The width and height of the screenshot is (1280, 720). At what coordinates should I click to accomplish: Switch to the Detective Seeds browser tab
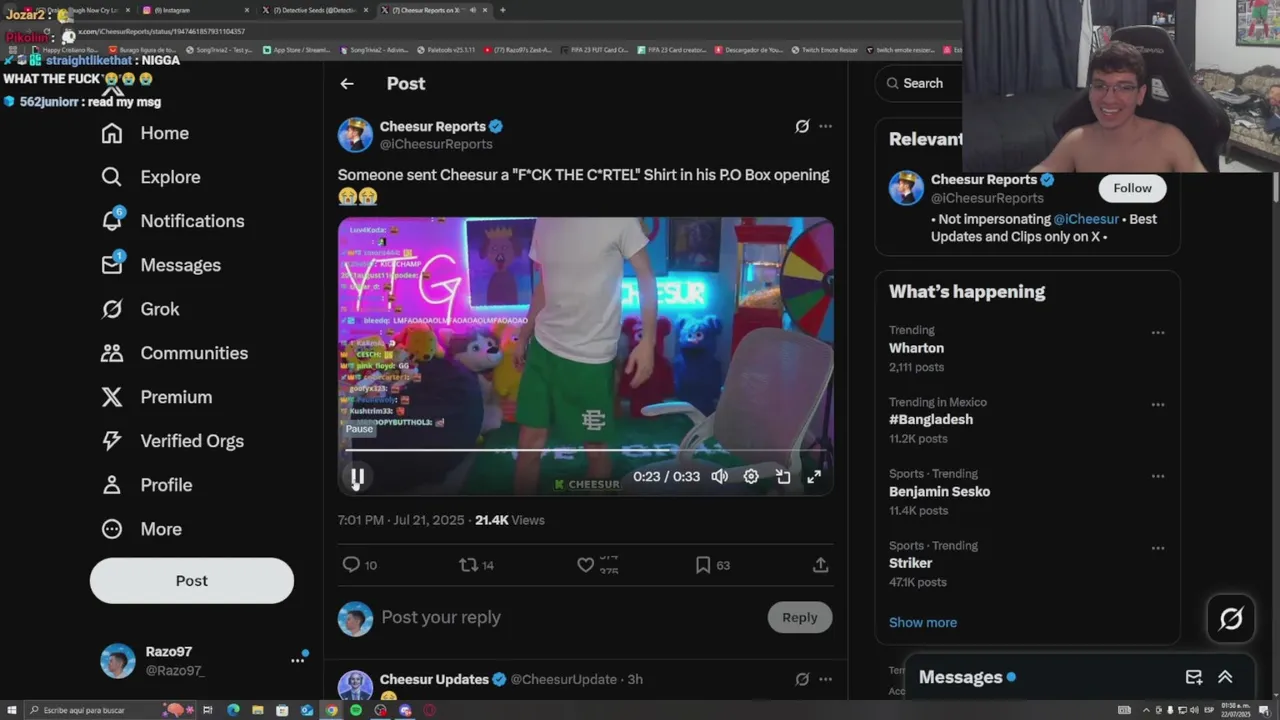coord(315,10)
